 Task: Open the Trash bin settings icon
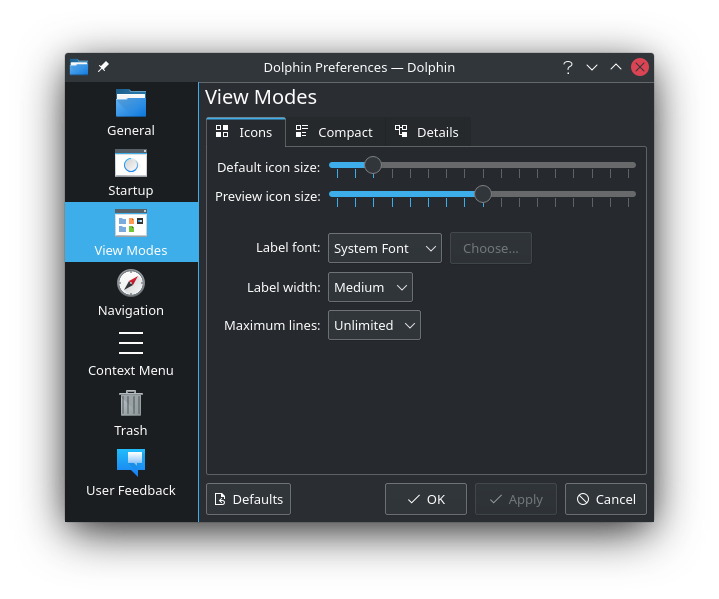tap(131, 403)
